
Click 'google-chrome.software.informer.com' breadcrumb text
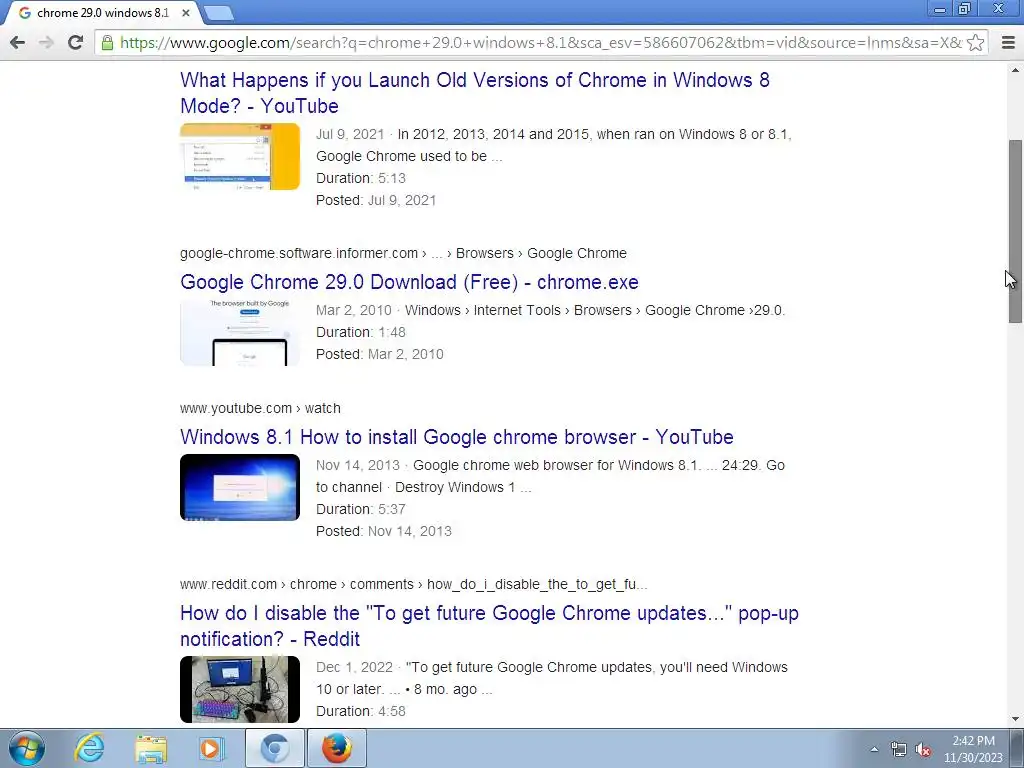298,253
